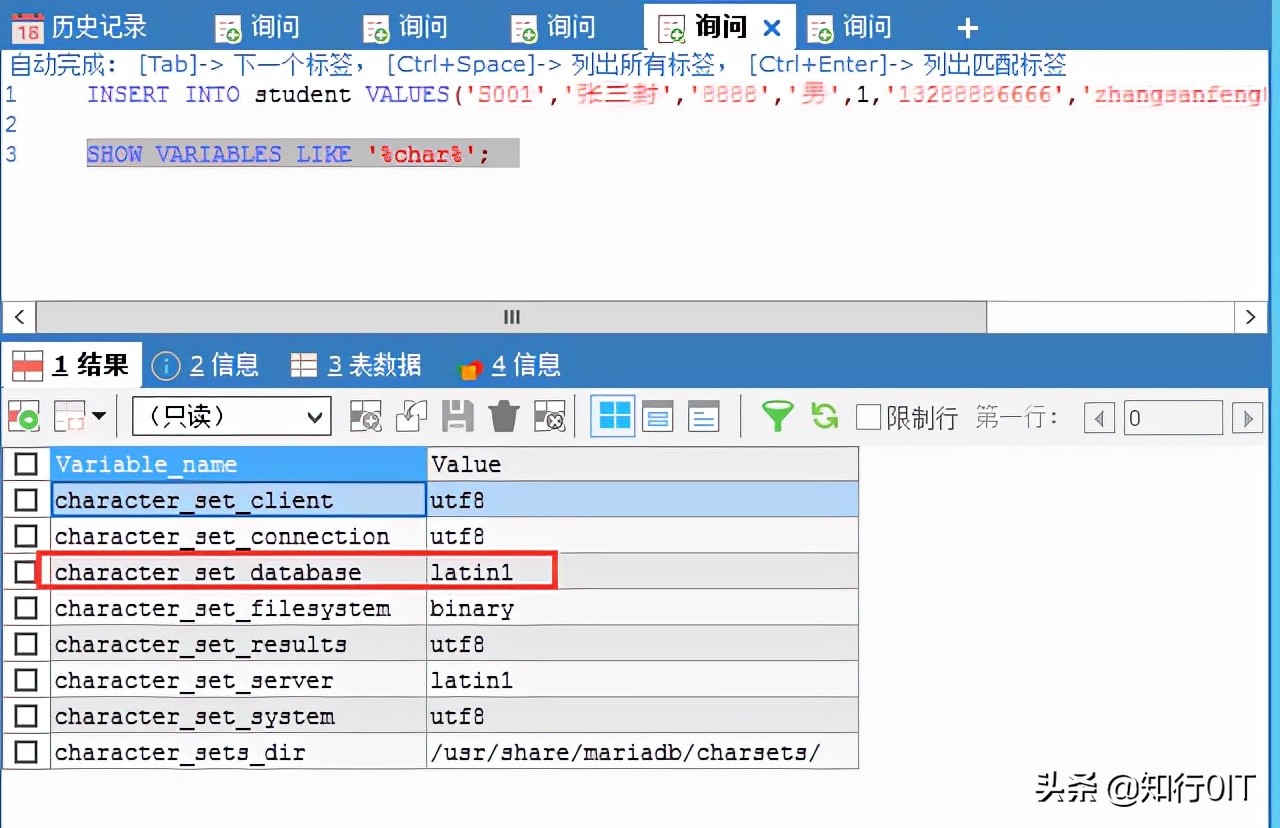
Task: Open the (只读) dropdown menu
Action: pos(230,416)
